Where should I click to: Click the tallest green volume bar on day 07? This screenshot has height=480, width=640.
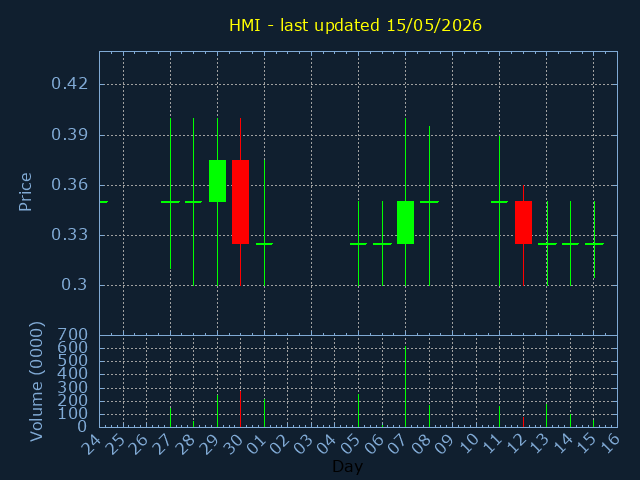405,387
